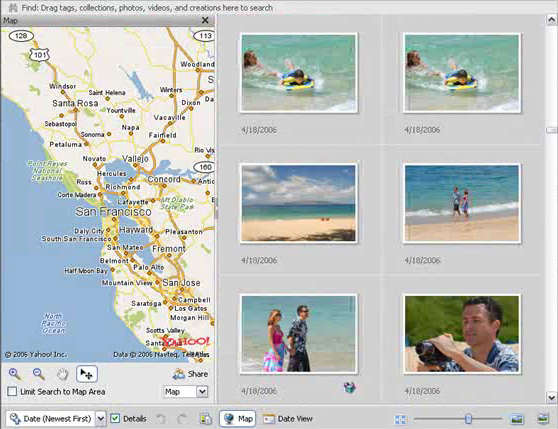Viewport: 558px width, 429px height.
Task: Select the map Hand pan tool
Action: [63, 374]
